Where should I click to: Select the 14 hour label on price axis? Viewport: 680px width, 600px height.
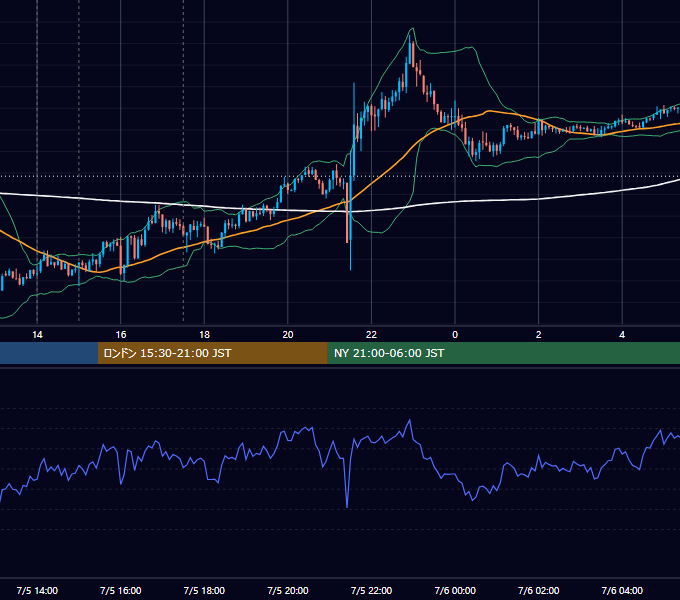[37, 335]
